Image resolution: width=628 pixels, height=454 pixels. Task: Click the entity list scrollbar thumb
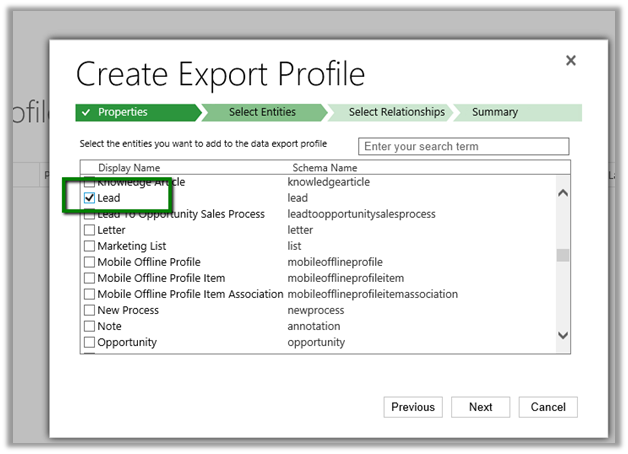[x=563, y=254]
